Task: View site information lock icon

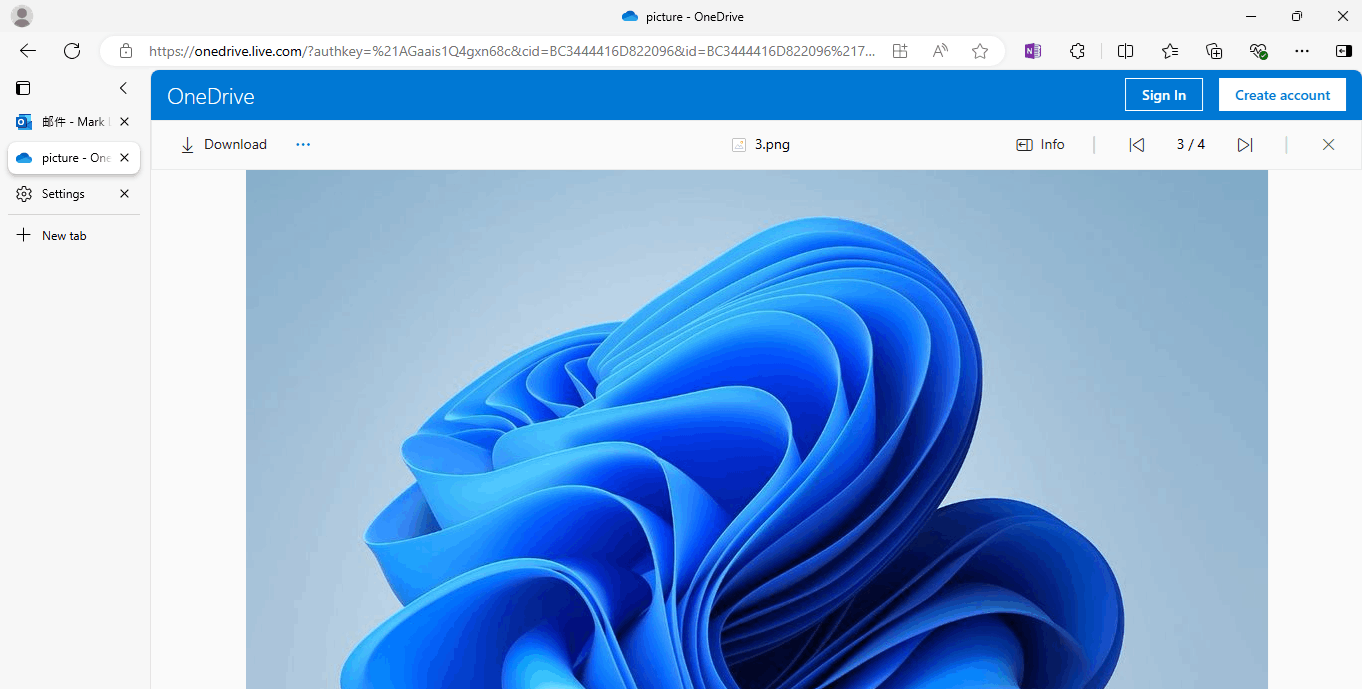Action: click(x=125, y=51)
